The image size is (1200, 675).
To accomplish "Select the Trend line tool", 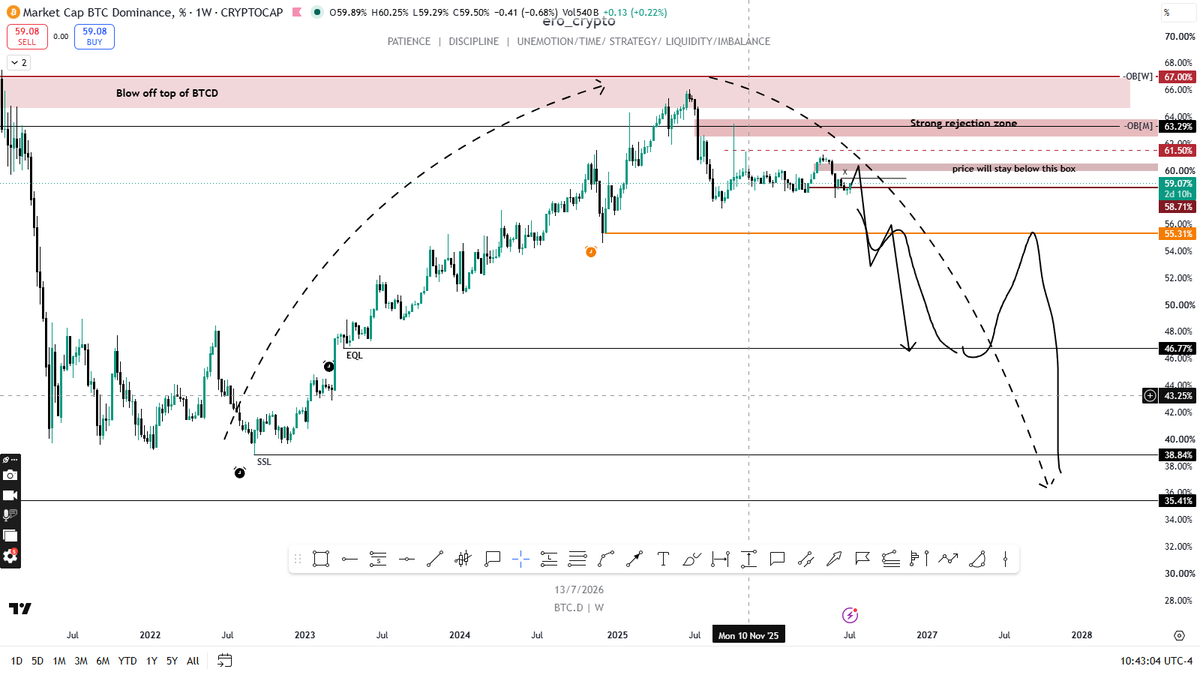I will click(434, 559).
